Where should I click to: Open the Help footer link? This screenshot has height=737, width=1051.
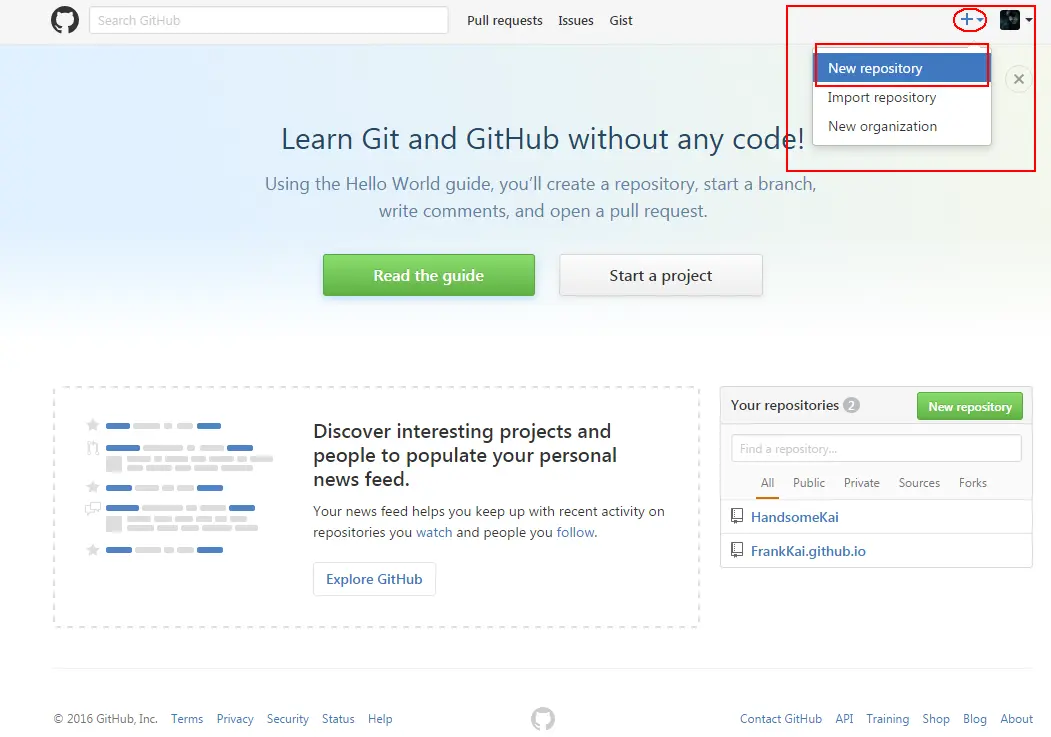click(380, 719)
